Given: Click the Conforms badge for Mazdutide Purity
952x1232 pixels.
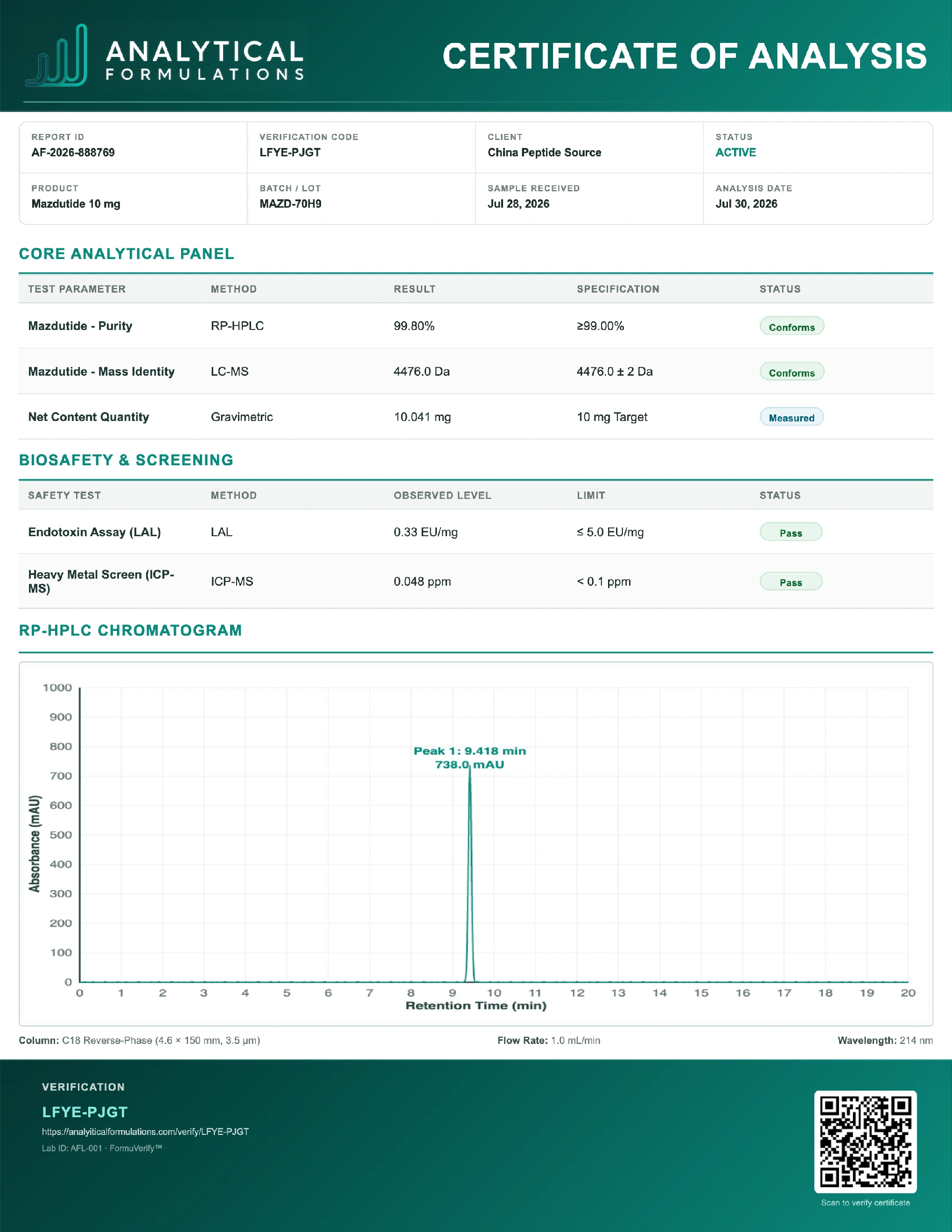Looking at the screenshot, I should [x=791, y=326].
